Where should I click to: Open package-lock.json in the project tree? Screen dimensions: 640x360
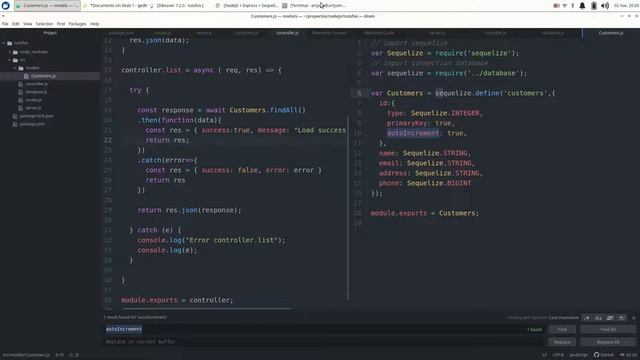coord(36,116)
